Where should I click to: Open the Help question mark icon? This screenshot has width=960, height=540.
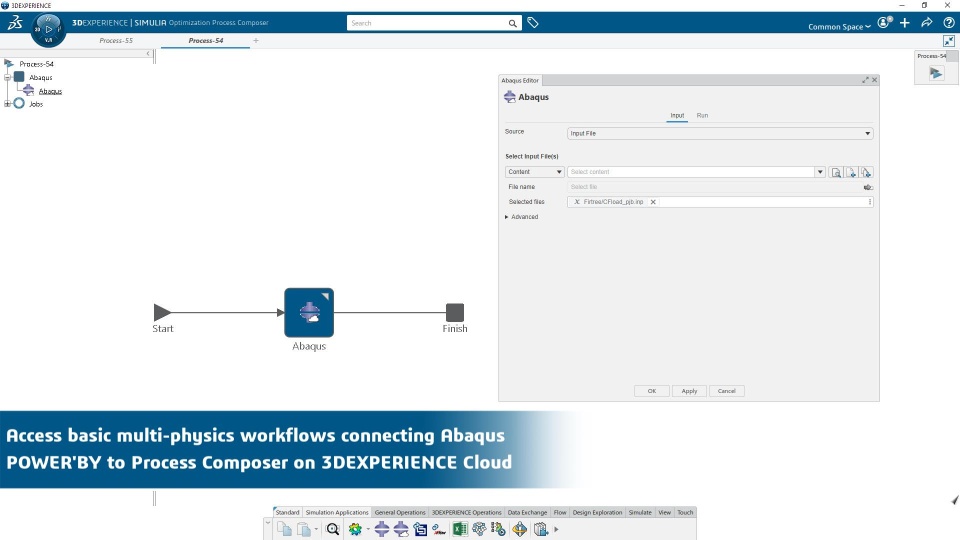coord(948,23)
